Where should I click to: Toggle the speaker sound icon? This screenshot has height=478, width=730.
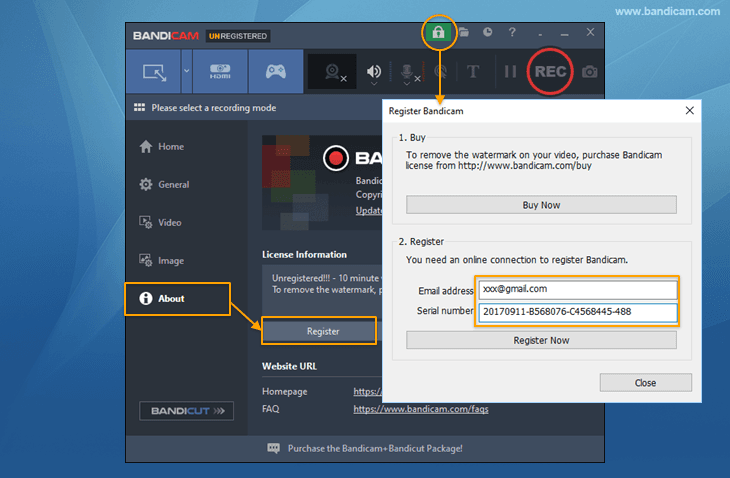click(373, 71)
